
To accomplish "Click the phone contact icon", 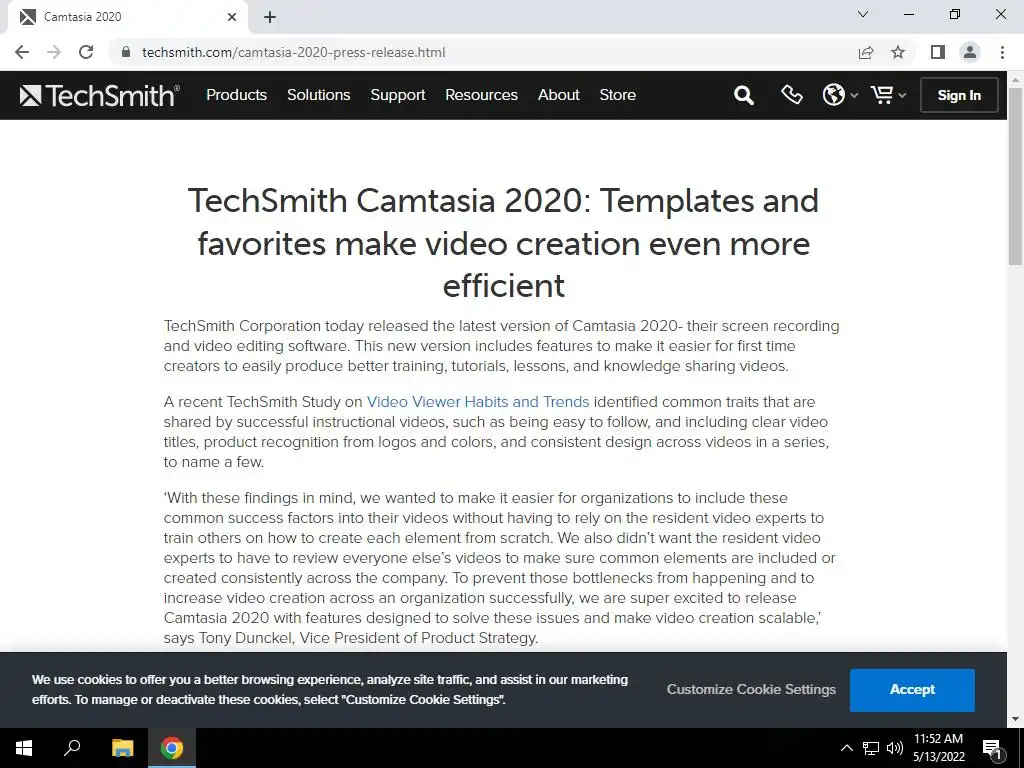I will tap(792, 95).
